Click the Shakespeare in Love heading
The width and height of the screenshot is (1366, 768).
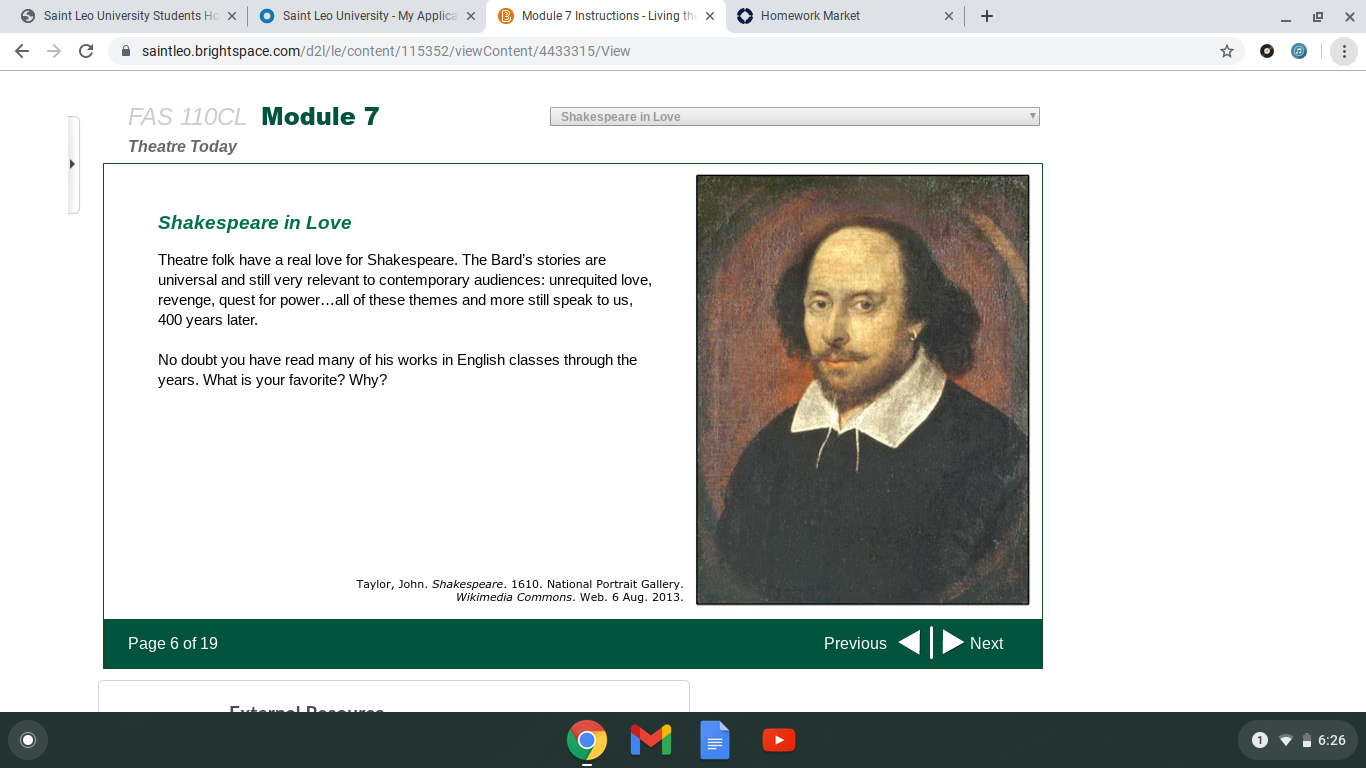(x=255, y=223)
